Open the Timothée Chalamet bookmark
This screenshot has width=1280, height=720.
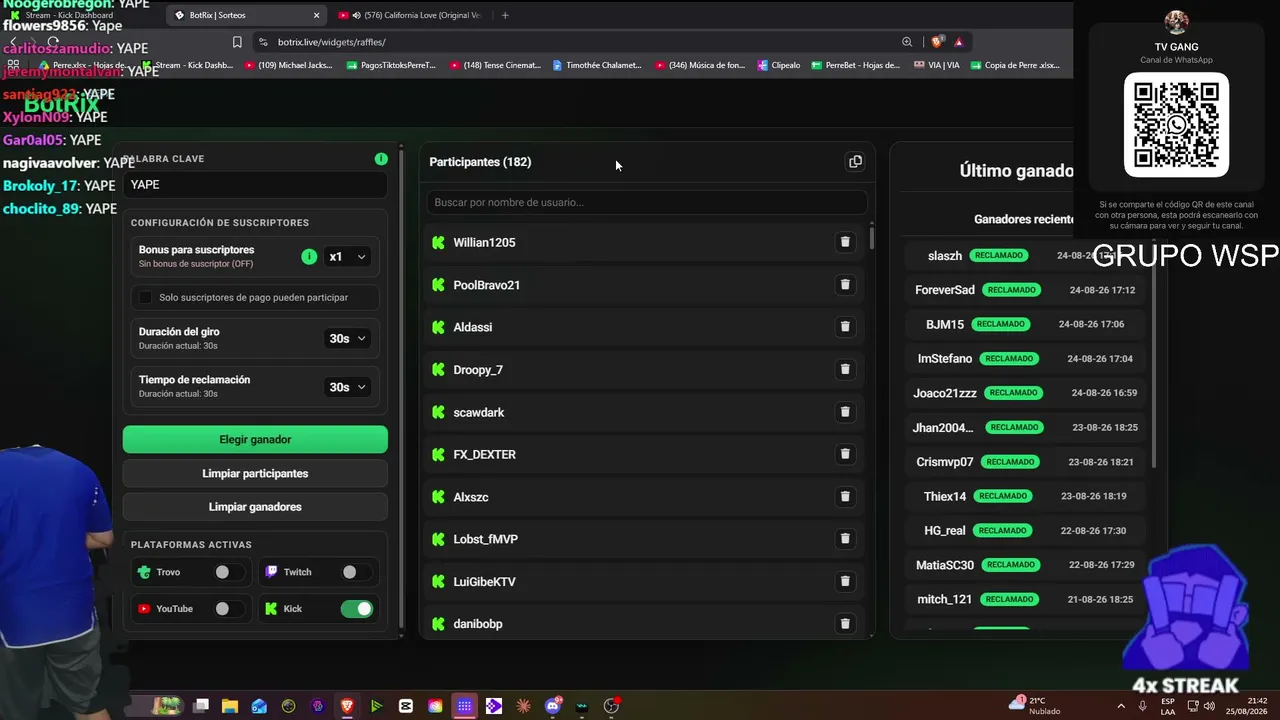(x=597, y=66)
